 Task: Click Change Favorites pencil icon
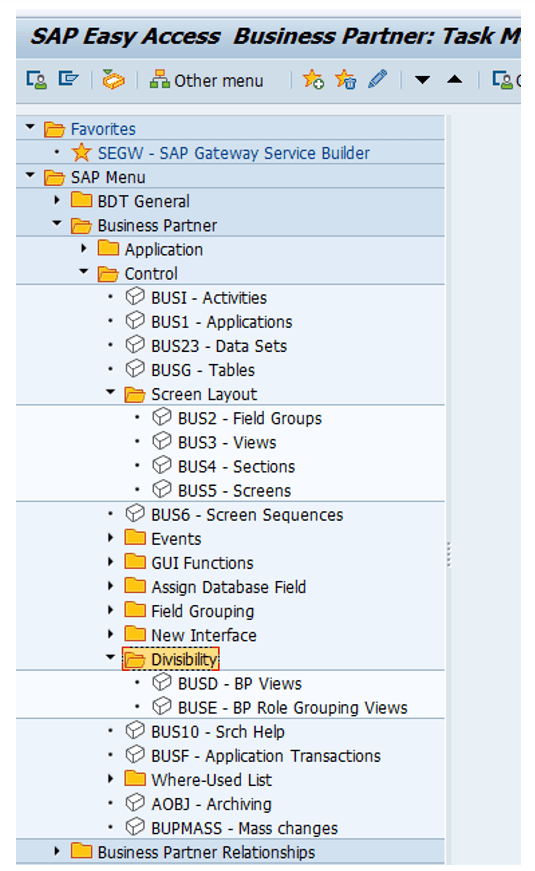click(x=377, y=79)
